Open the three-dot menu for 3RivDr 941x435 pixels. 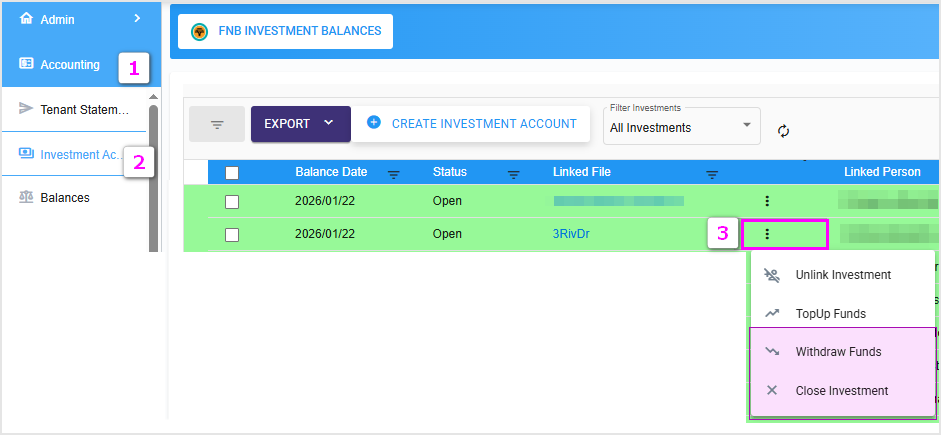(767, 234)
